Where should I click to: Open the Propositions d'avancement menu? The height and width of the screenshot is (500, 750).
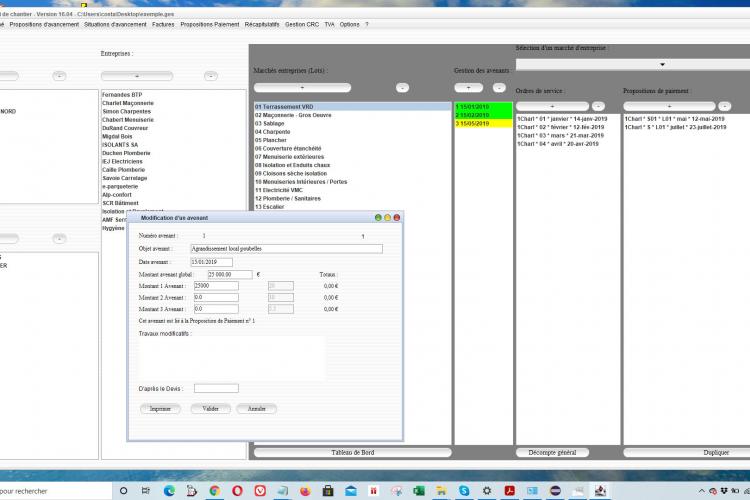(44, 24)
